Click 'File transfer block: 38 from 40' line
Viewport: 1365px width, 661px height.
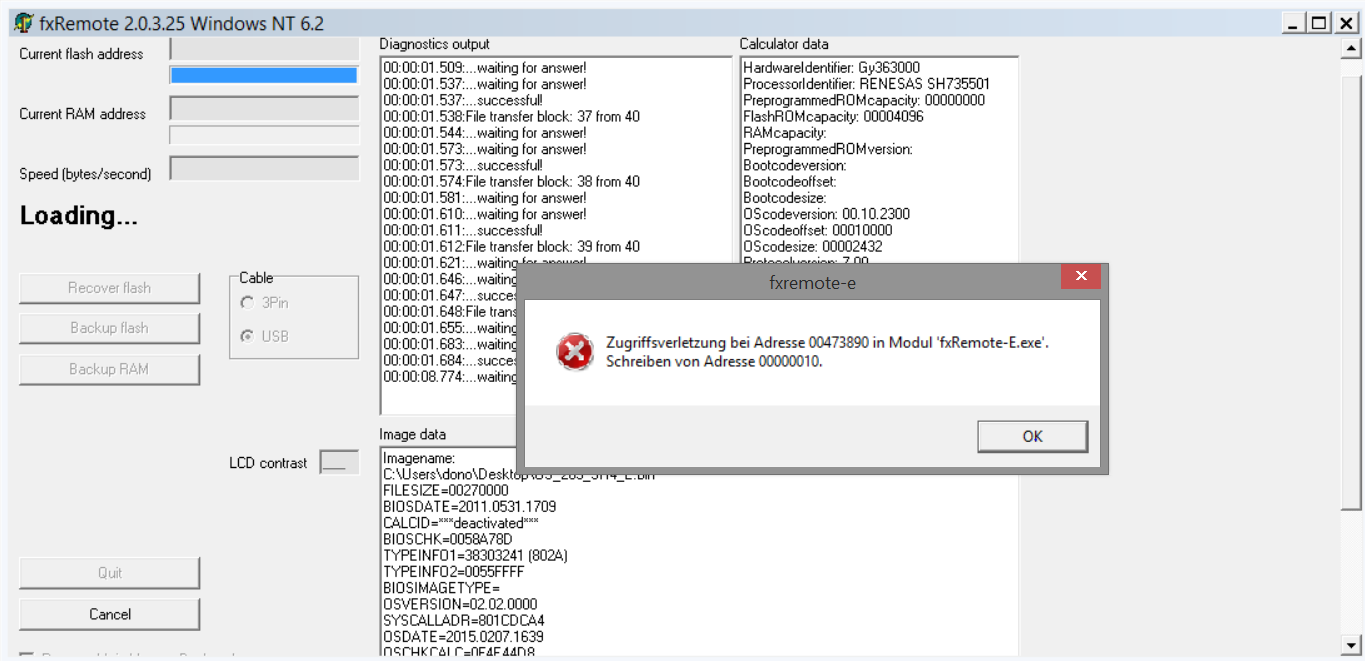pyautogui.click(x=511, y=182)
